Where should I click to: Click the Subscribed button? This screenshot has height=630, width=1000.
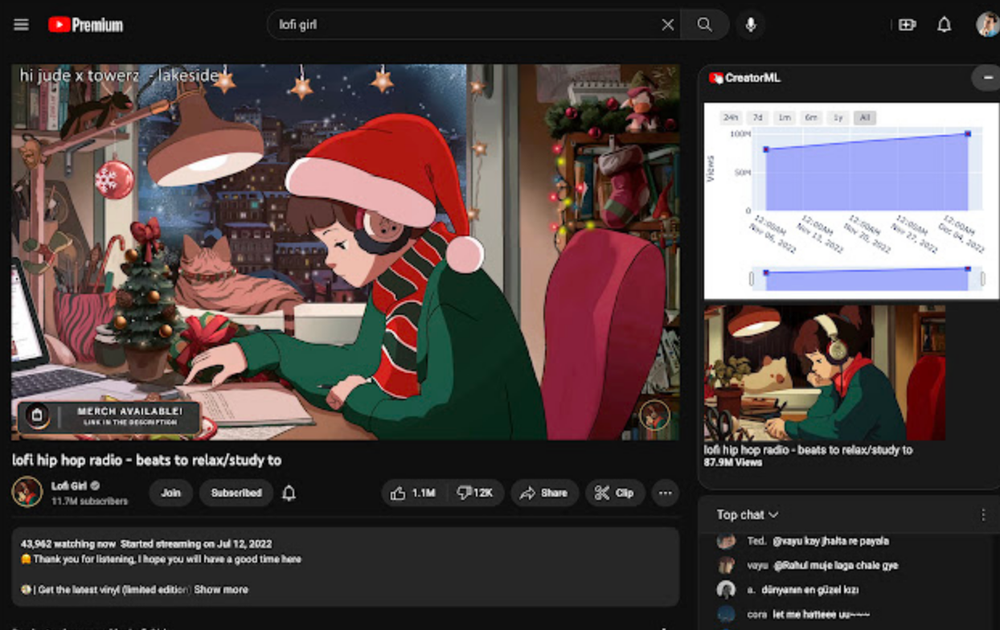pyautogui.click(x=236, y=493)
